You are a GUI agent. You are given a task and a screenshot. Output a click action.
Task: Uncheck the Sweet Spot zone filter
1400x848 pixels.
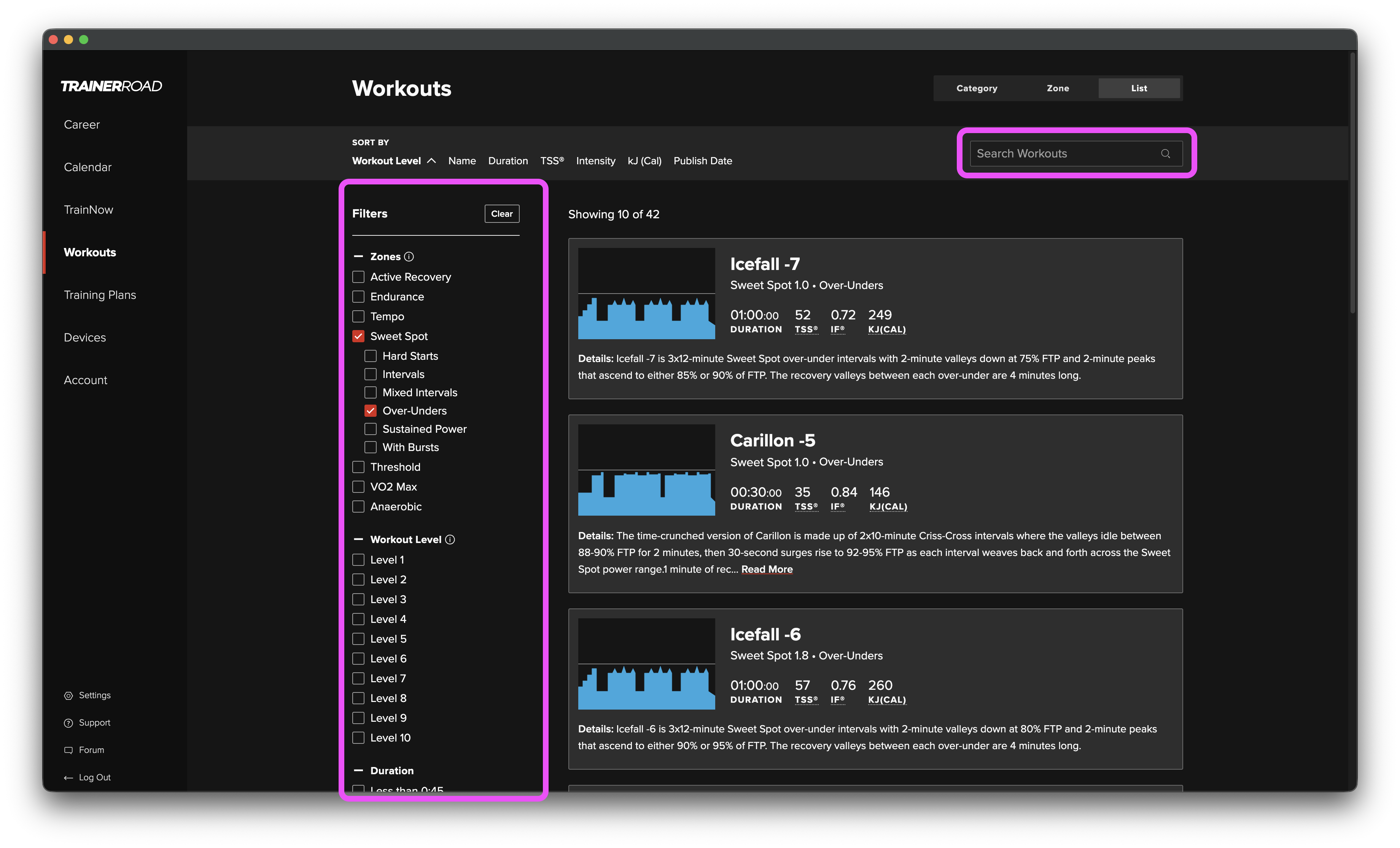[358, 336]
